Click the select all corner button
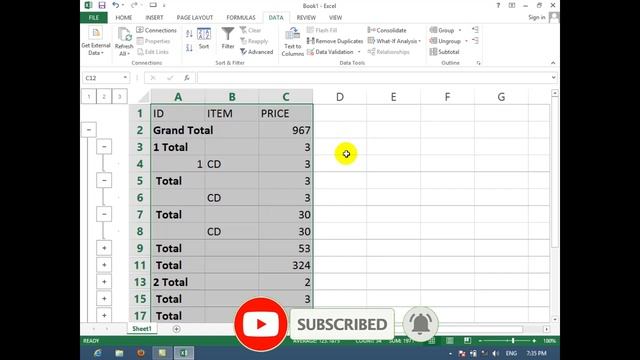 pyautogui.click(x=144, y=97)
